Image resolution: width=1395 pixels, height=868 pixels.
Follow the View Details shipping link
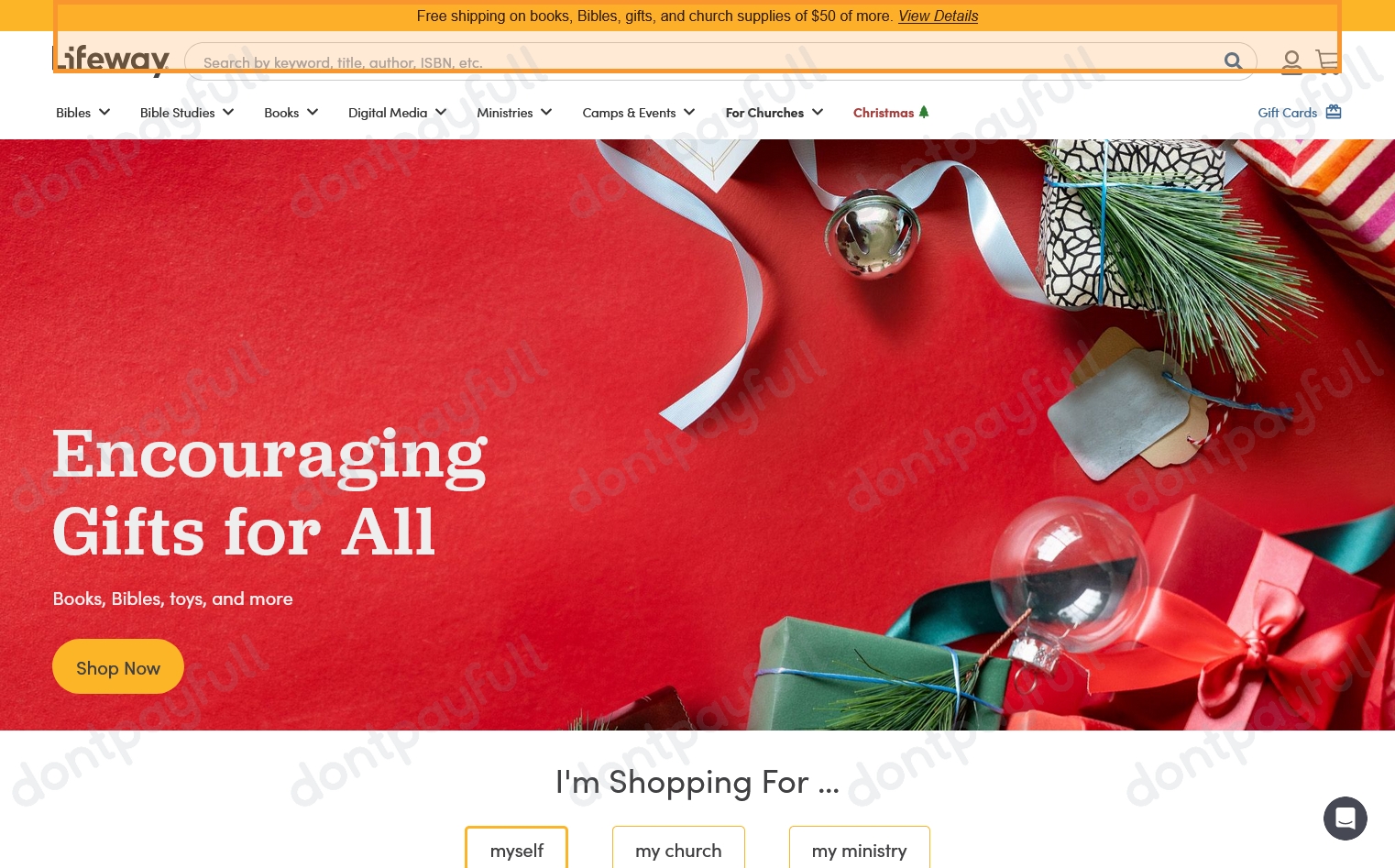(x=938, y=16)
